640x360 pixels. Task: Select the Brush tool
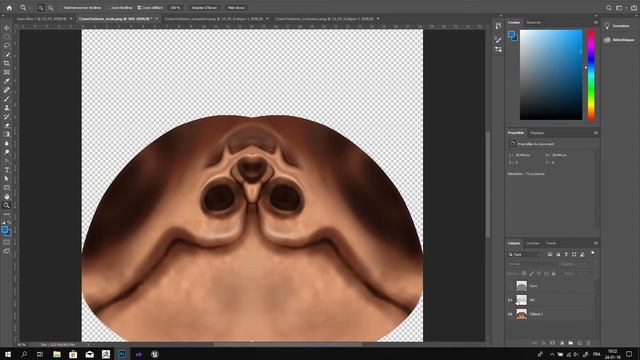7,99
